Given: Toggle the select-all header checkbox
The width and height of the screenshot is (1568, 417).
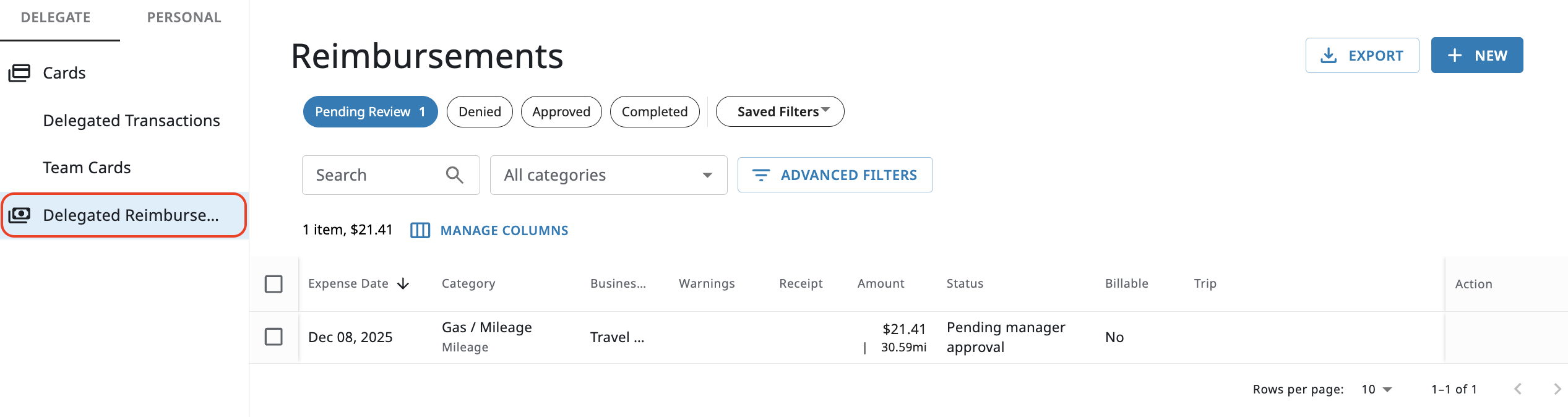Looking at the screenshot, I should pos(274,284).
